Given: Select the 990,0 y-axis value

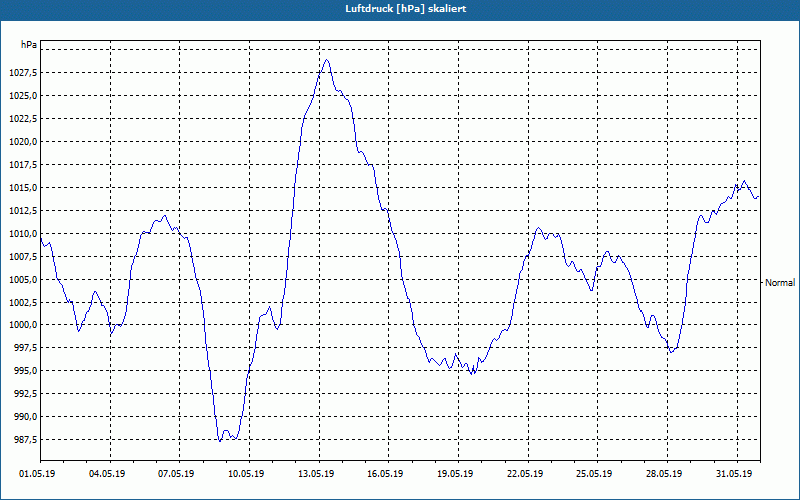Looking at the screenshot, I should [x=26, y=417].
